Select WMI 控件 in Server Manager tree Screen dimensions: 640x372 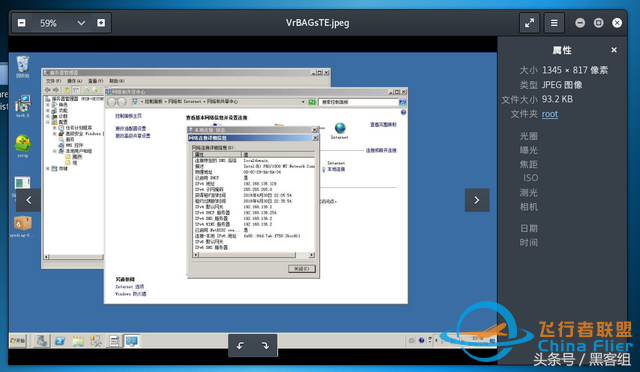pyautogui.click(x=74, y=145)
